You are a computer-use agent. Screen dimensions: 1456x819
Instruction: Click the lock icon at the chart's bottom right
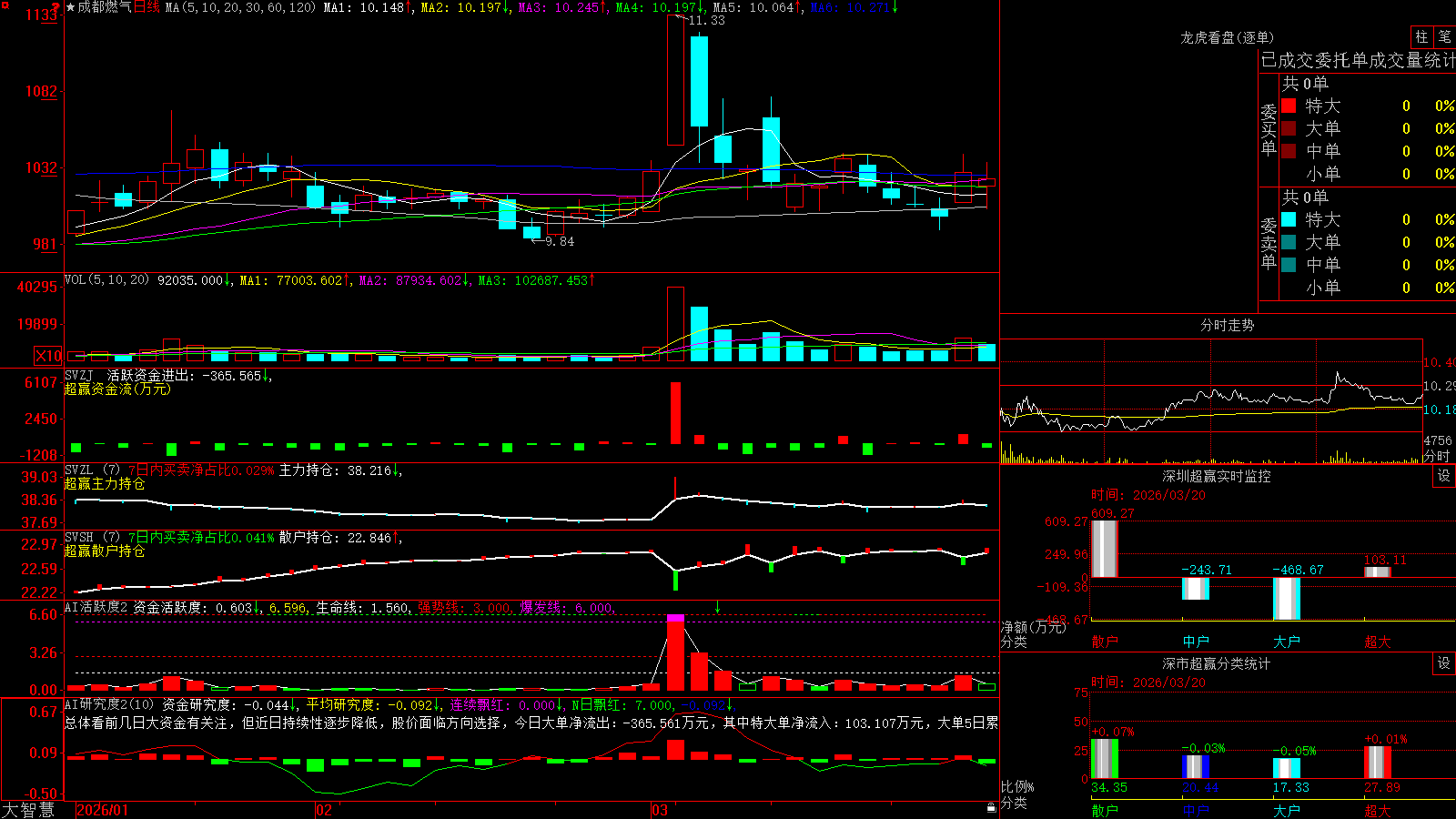pyautogui.click(x=992, y=807)
